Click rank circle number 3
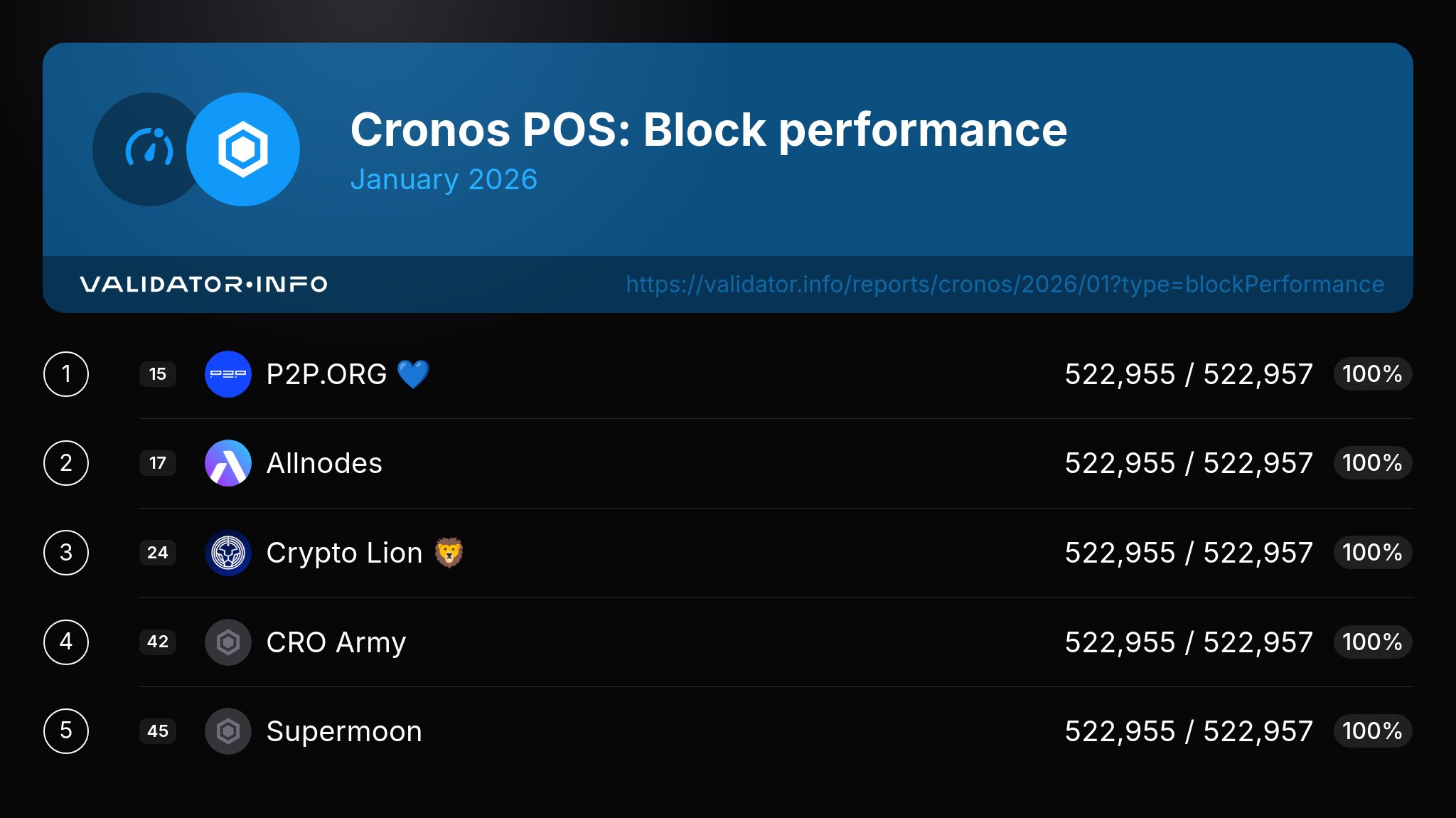 tap(66, 553)
